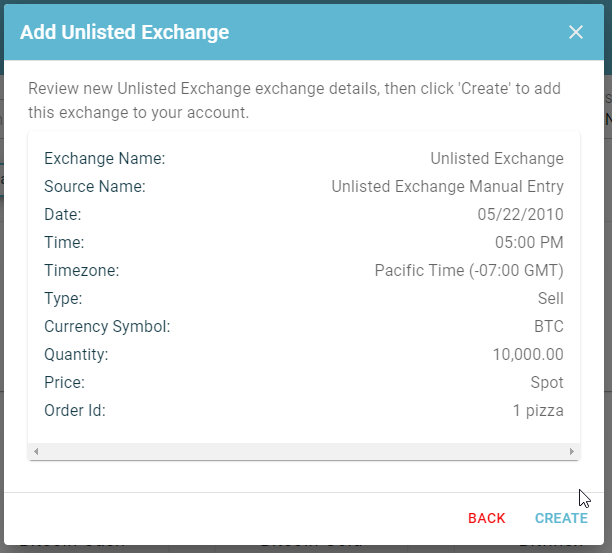Click the 05:00 PM time value
The image size is (612, 553).
pos(529,242)
